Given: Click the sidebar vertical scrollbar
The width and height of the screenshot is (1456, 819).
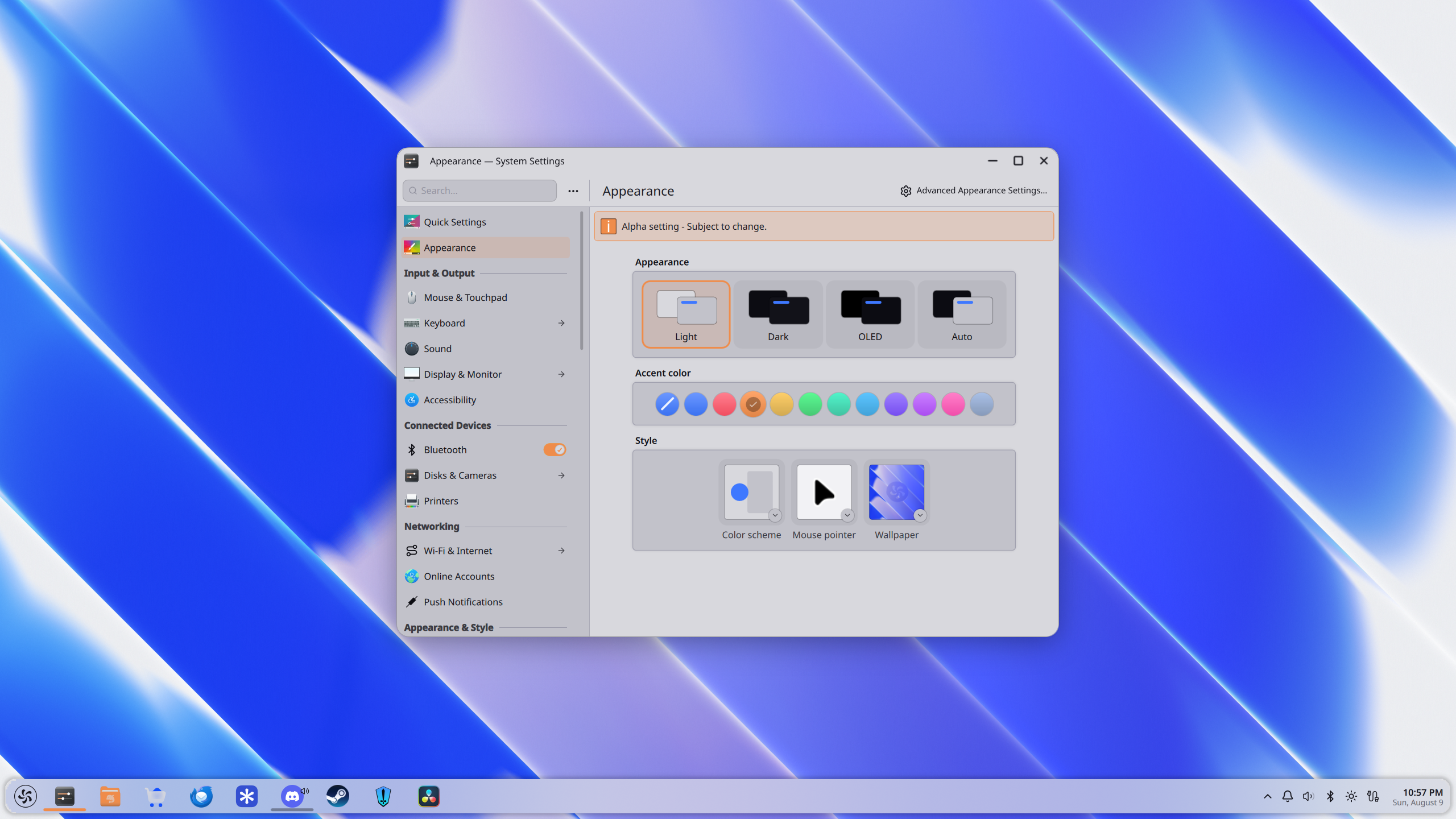Looking at the screenshot, I should pos(581,281).
